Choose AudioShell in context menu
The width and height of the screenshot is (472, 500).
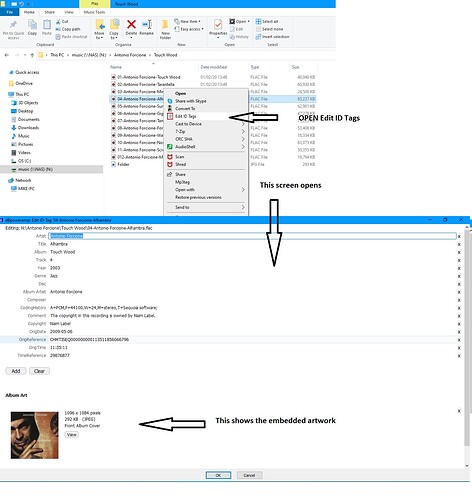185,147
